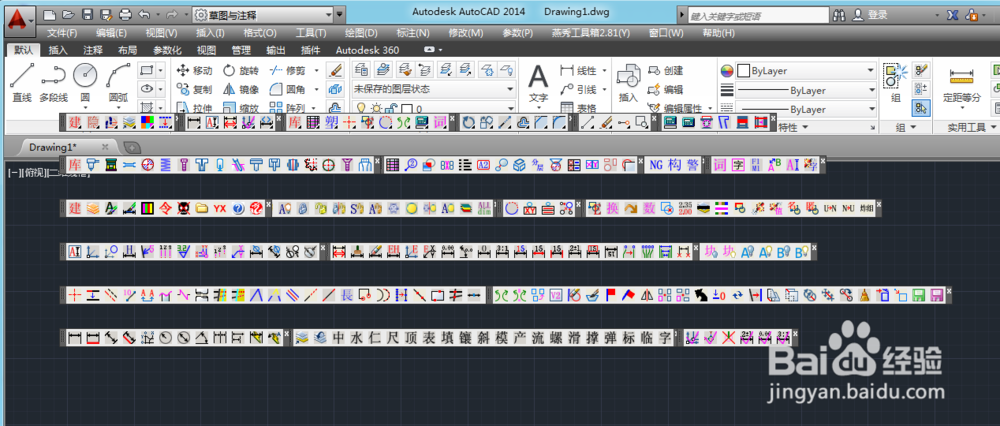Switch to the Autodesk 360 ribbon tab
1000x426 pixels.
[x=367, y=50]
